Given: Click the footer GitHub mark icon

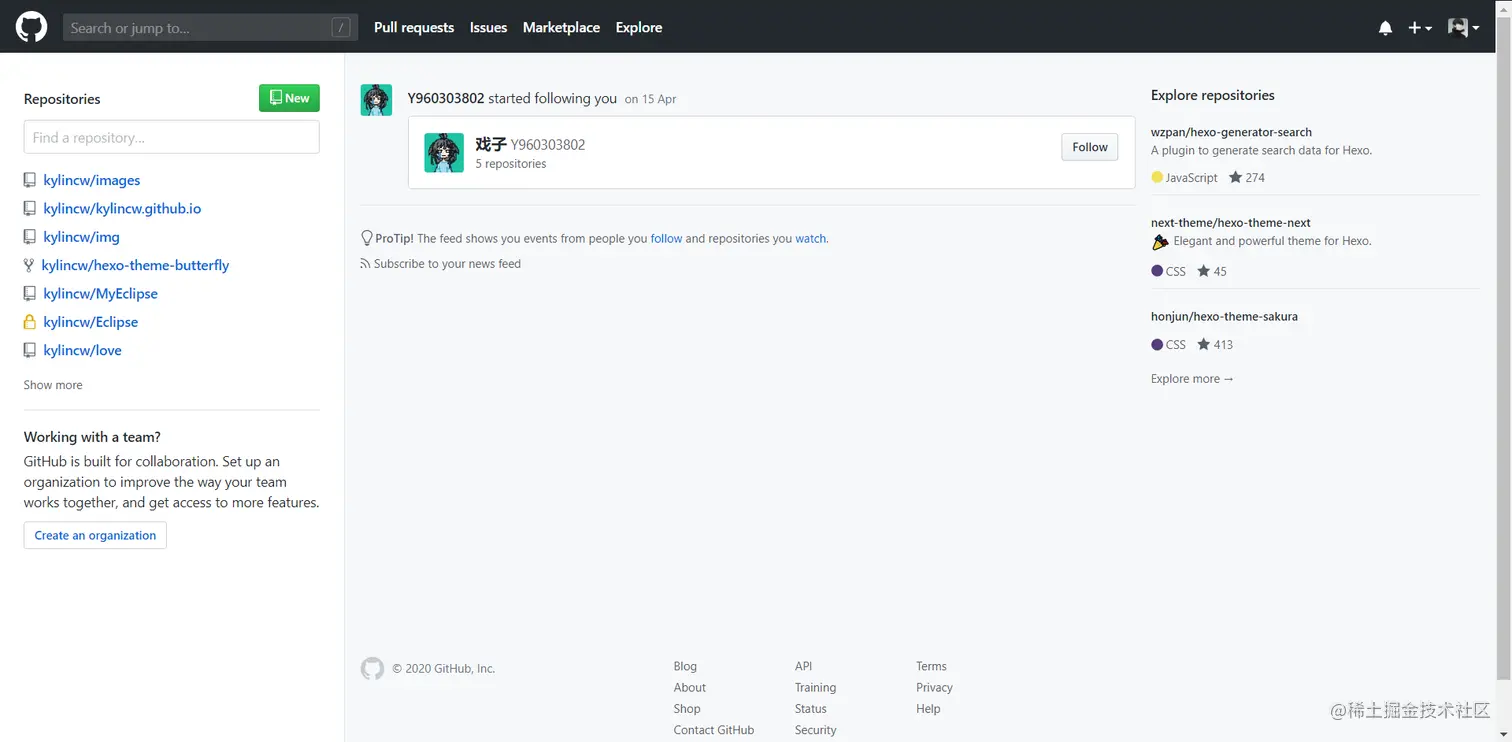Looking at the screenshot, I should pos(372,669).
